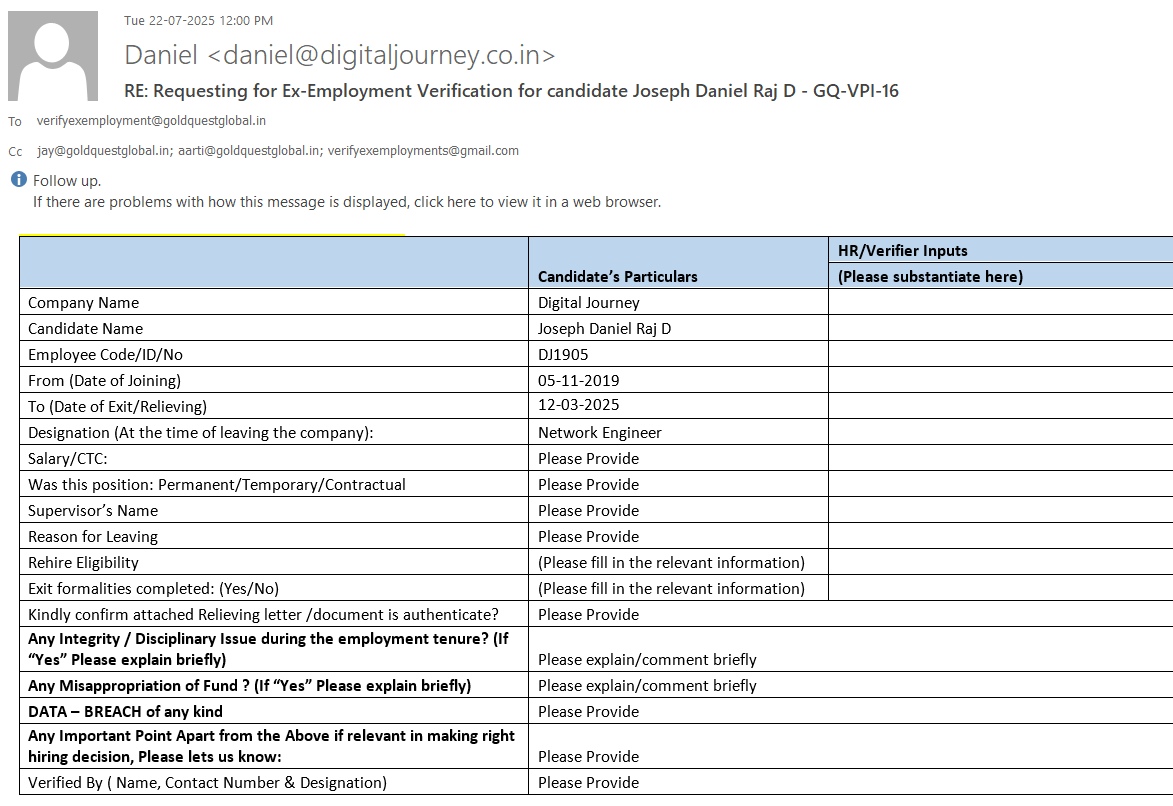This screenshot has height=806, width=1173.
Task: Click Please Provide in the Relieving letter row
Action: (x=589, y=614)
